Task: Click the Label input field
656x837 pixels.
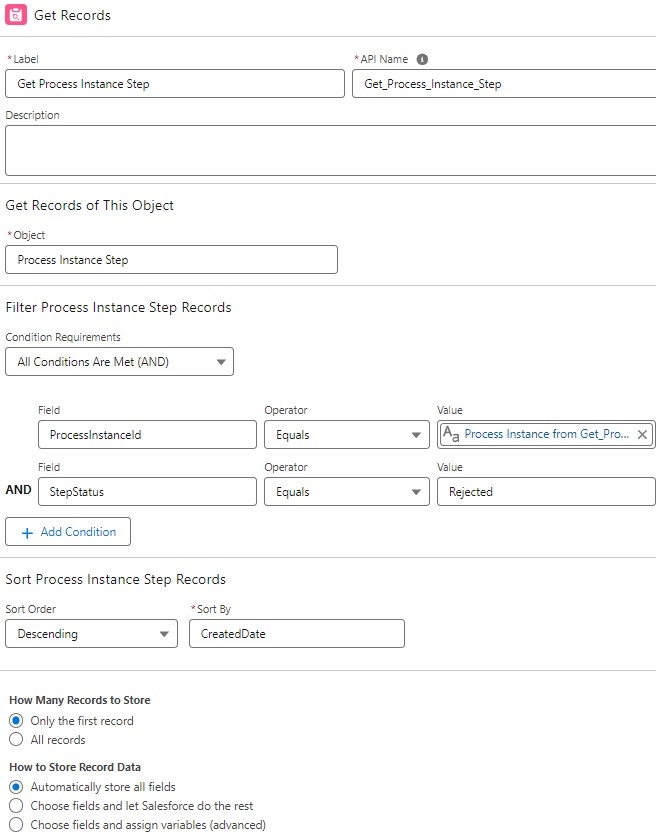Action: (175, 83)
